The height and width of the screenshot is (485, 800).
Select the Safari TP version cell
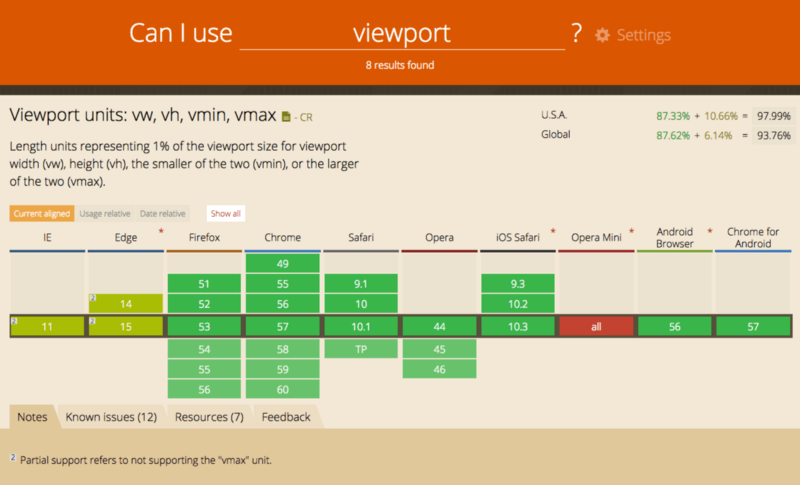pyautogui.click(x=360, y=349)
